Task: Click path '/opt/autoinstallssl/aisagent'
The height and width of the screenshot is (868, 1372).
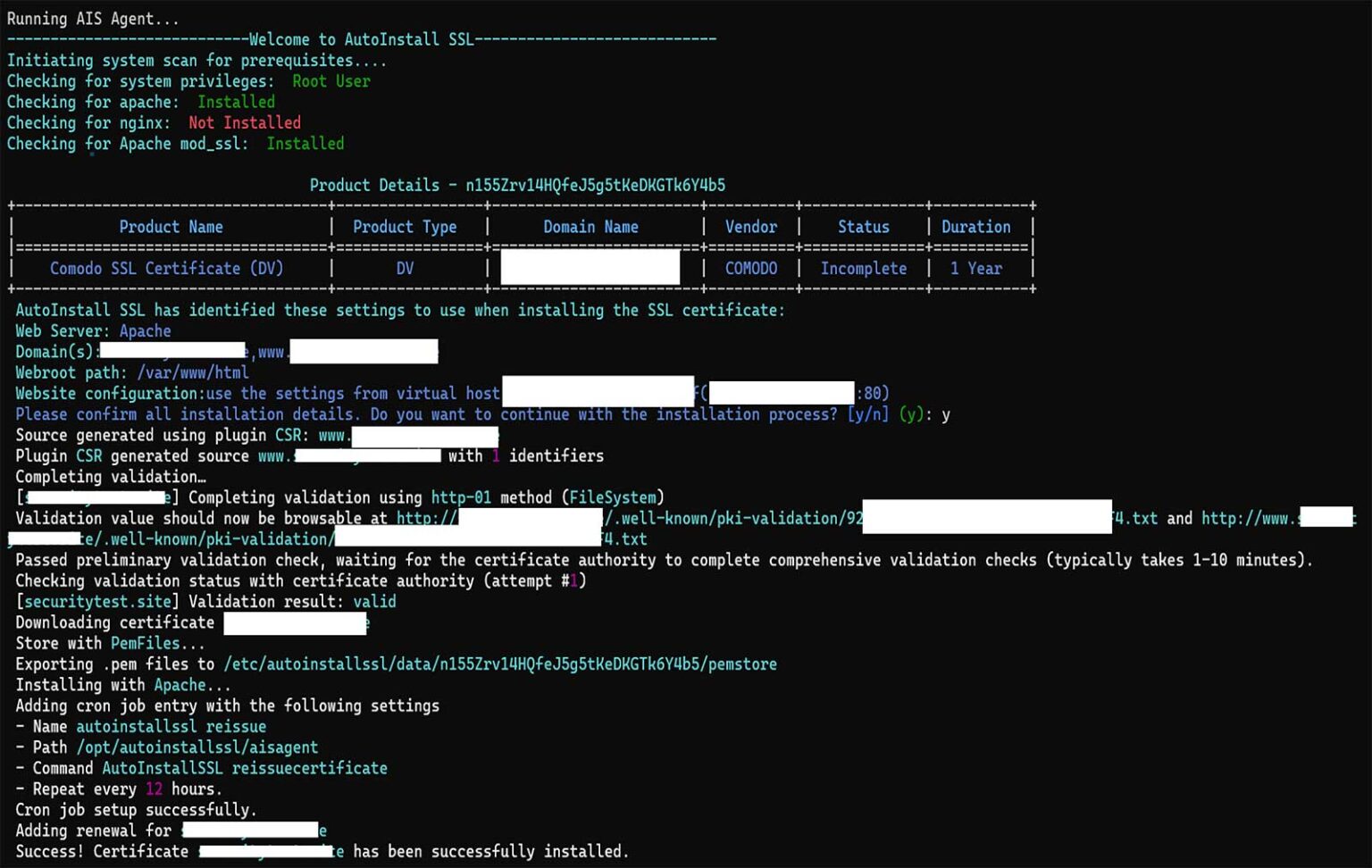Action: pos(197,747)
